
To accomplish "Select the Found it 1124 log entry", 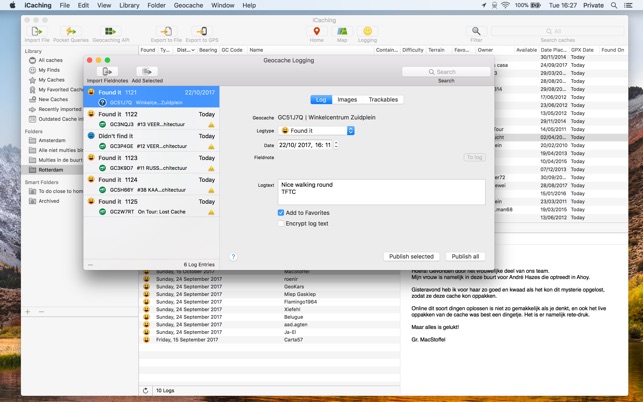I will (151, 185).
